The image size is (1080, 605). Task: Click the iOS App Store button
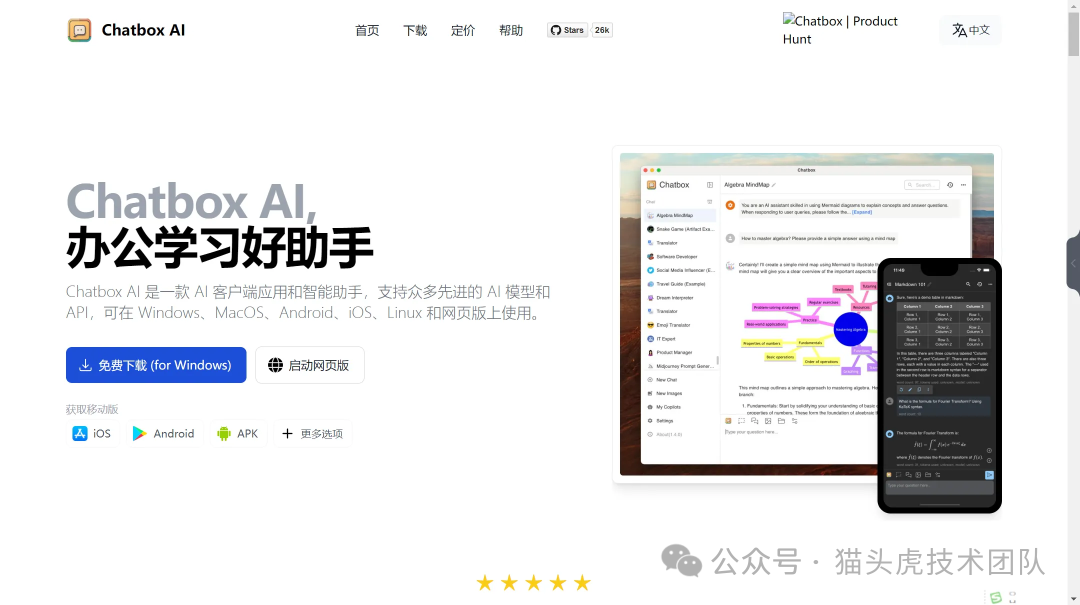click(92, 433)
